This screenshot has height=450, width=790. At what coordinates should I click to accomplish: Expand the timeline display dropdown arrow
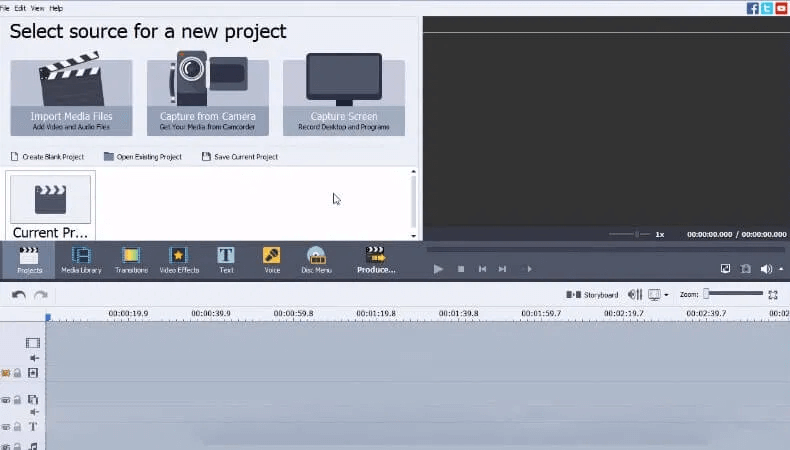click(x=666, y=295)
